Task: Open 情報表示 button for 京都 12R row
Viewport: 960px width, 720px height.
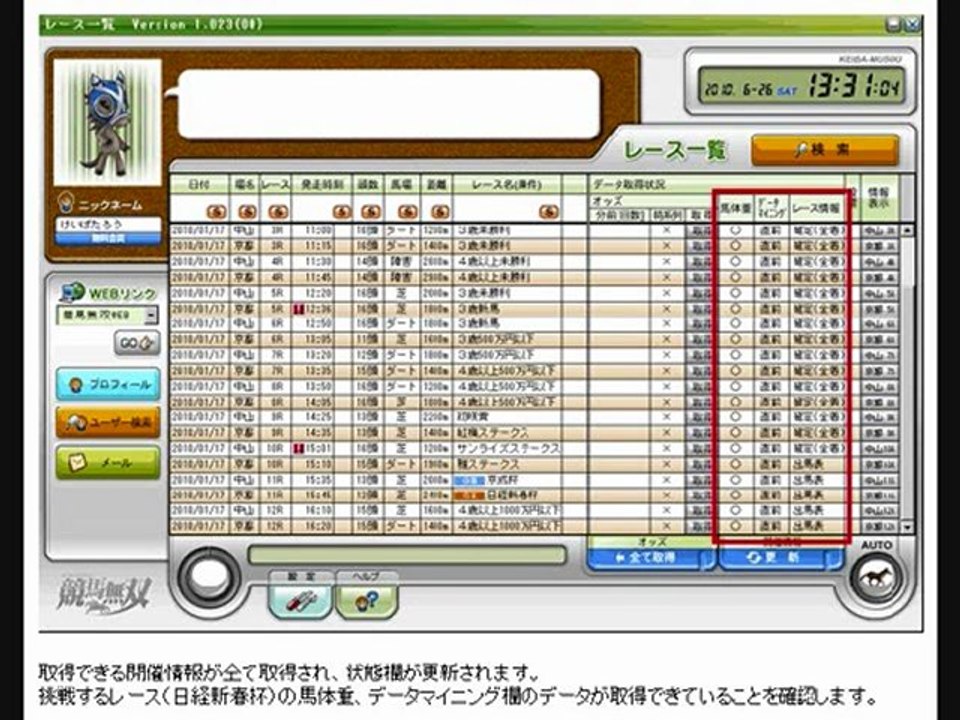Action: point(880,527)
